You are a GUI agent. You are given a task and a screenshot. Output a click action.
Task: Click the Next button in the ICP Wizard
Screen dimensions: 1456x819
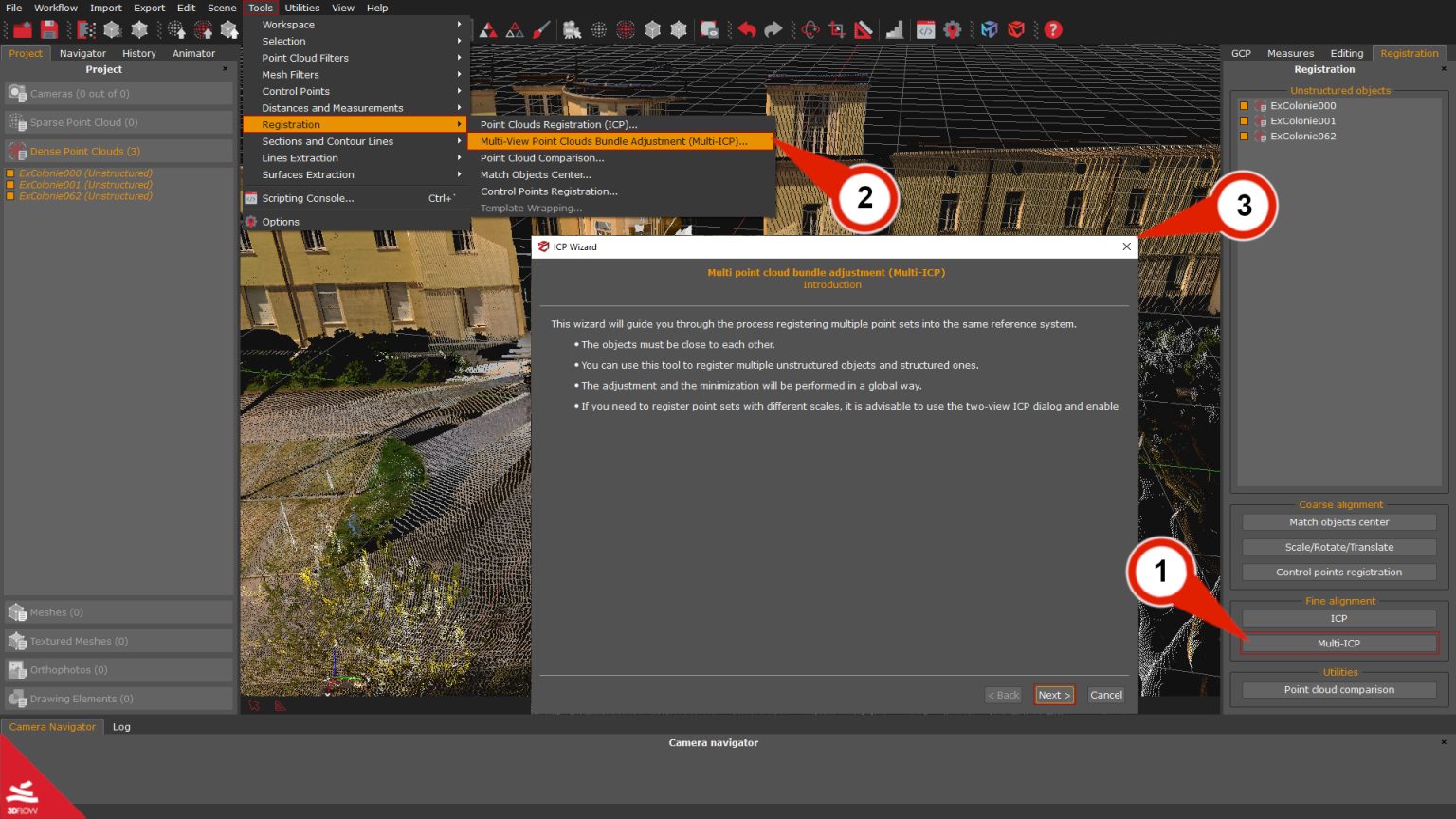click(x=1053, y=694)
